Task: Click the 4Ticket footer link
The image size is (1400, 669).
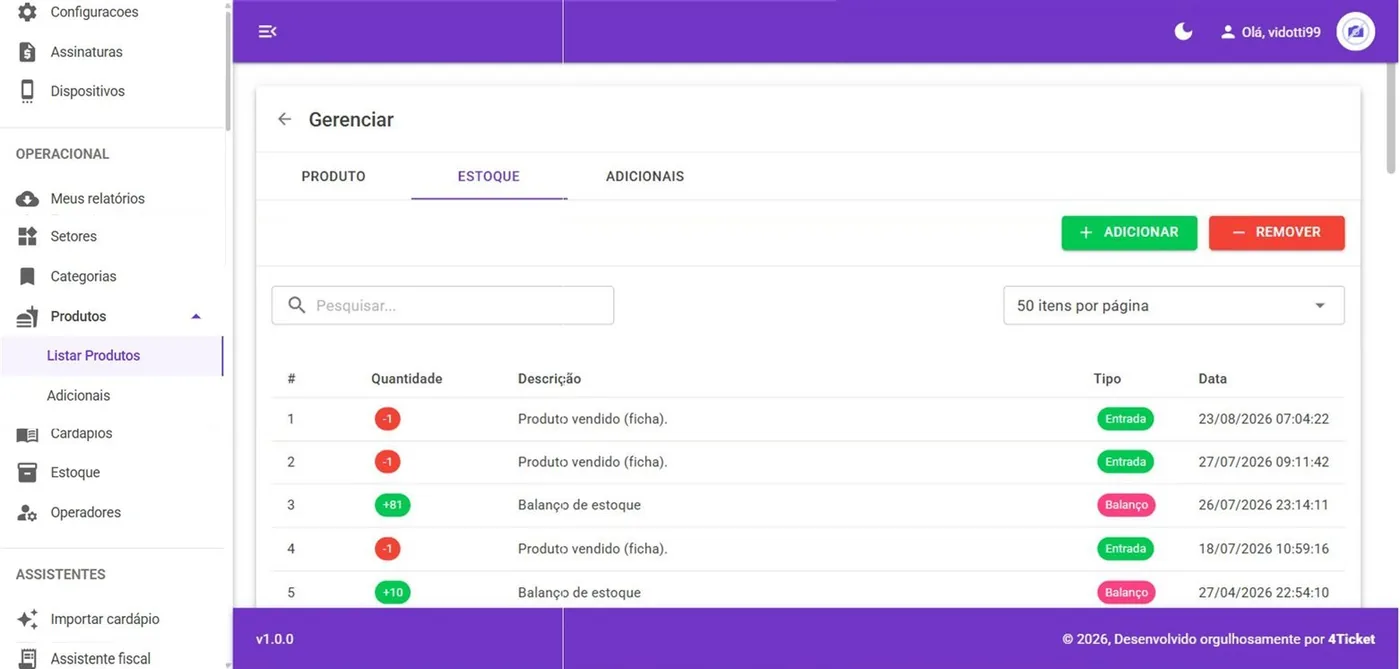Action: click(x=1351, y=639)
